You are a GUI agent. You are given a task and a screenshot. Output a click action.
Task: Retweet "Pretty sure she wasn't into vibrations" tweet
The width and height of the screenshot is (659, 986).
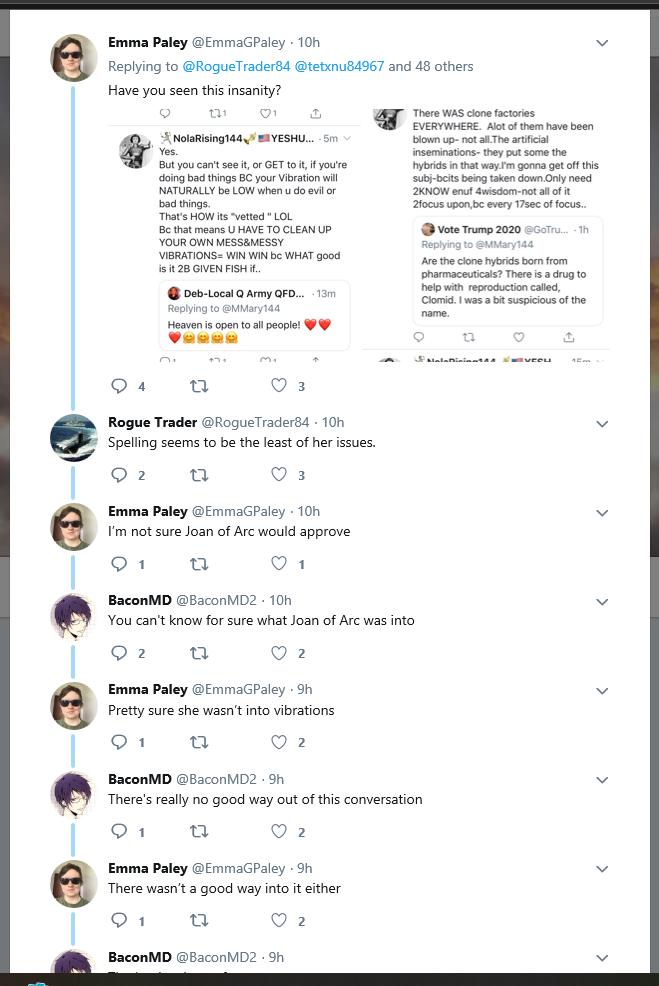tap(199, 742)
